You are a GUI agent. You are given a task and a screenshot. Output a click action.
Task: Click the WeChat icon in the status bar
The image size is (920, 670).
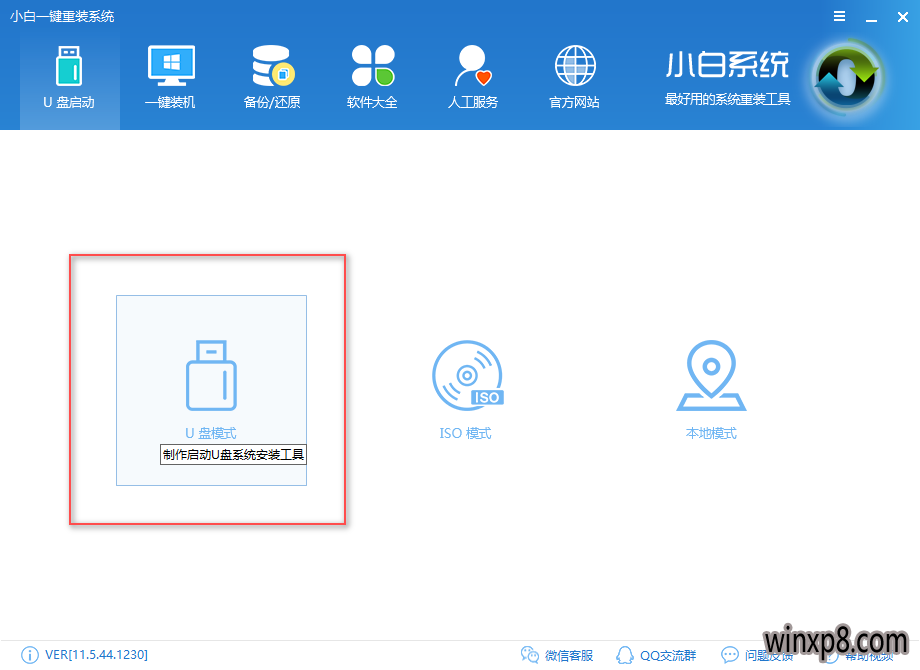point(529,655)
